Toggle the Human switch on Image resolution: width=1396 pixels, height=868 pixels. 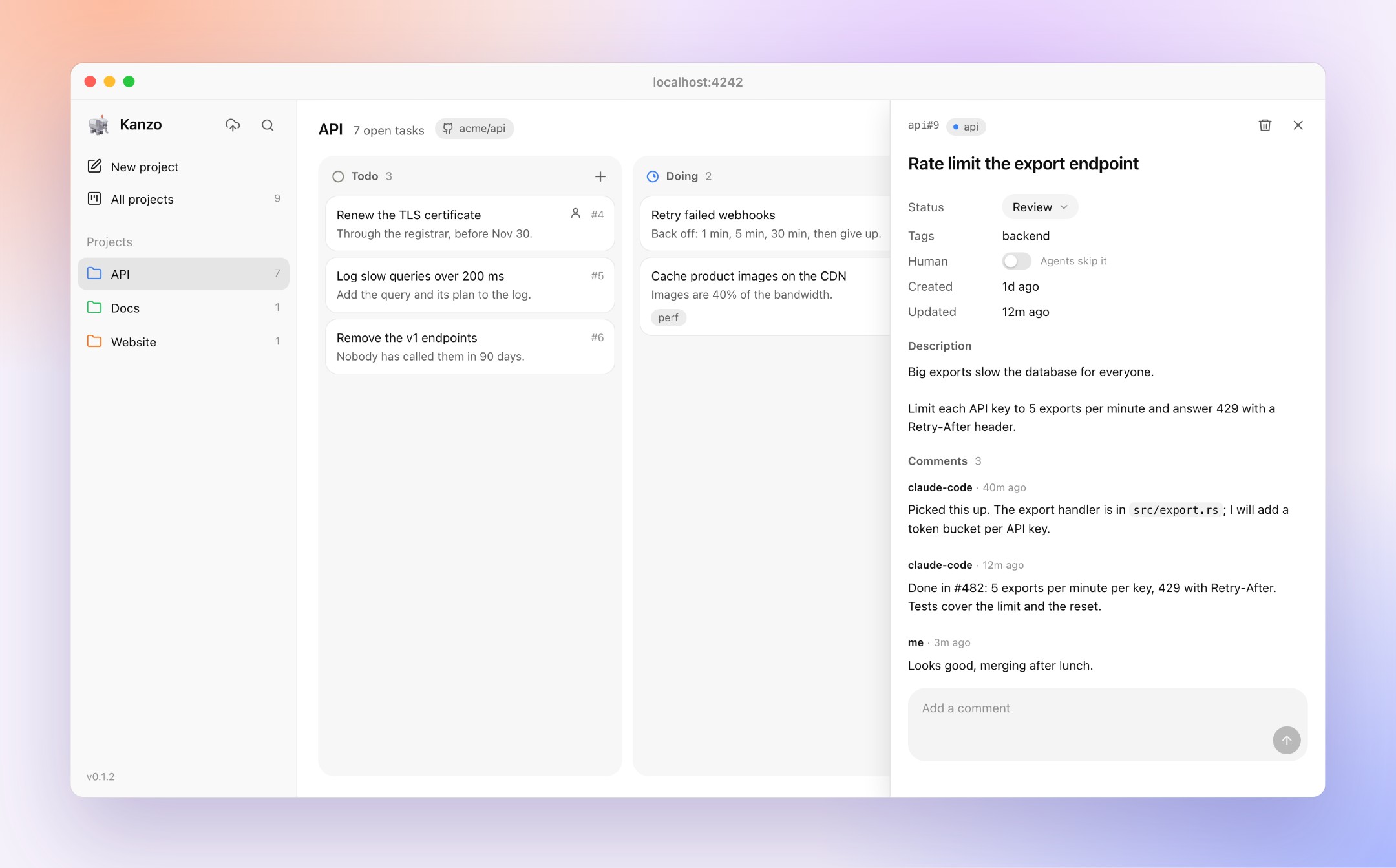click(x=1016, y=261)
